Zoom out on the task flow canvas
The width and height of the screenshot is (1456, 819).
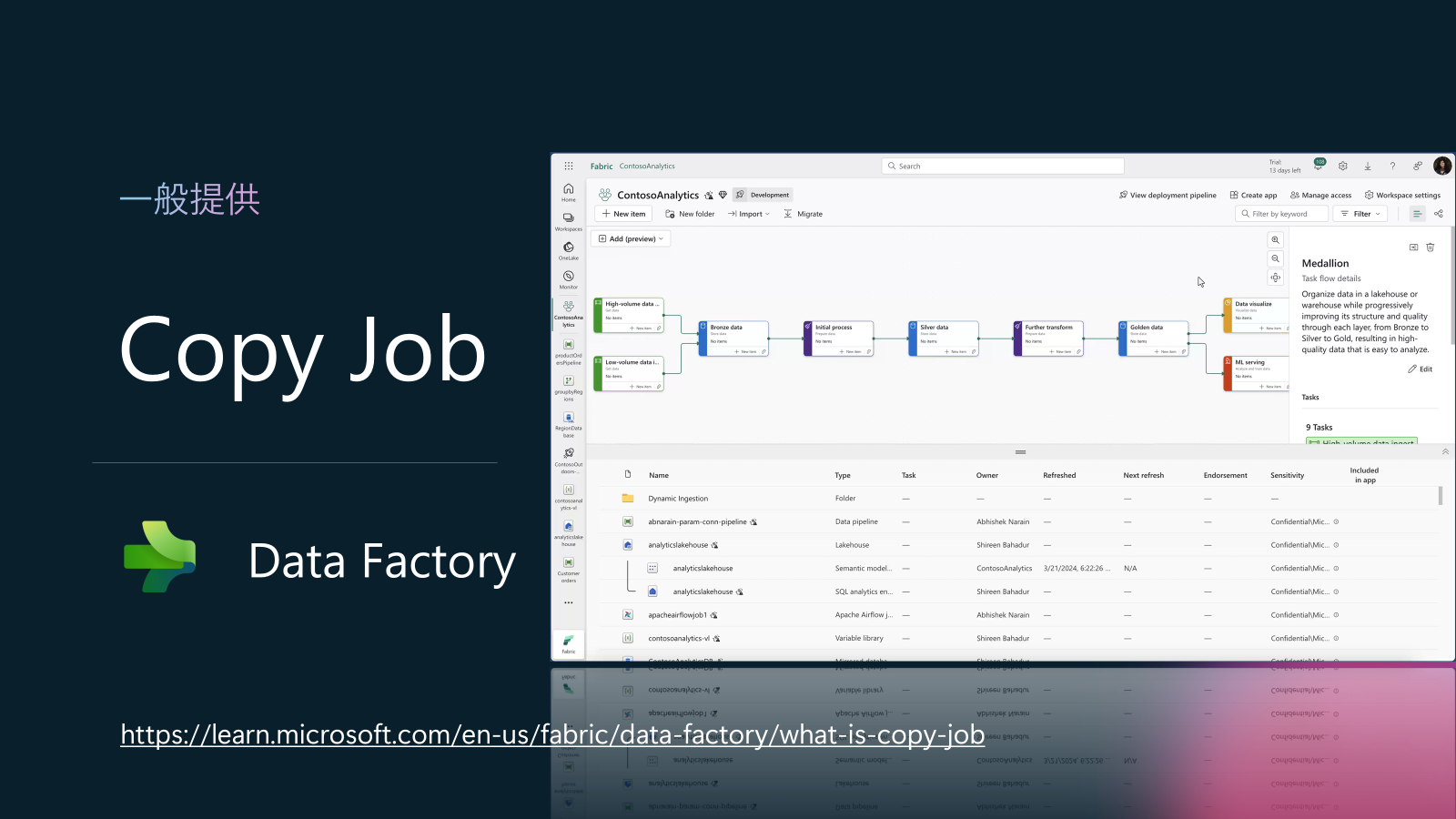(x=1276, y=258)
